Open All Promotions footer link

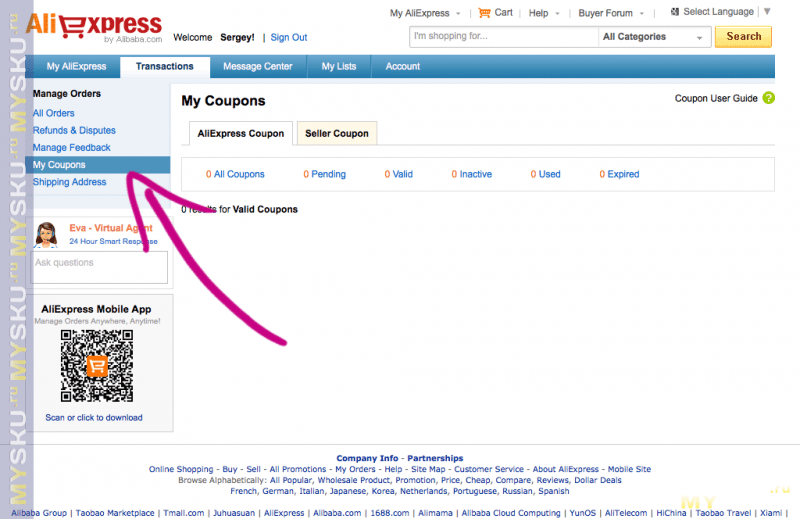click(x=298, y=469)
